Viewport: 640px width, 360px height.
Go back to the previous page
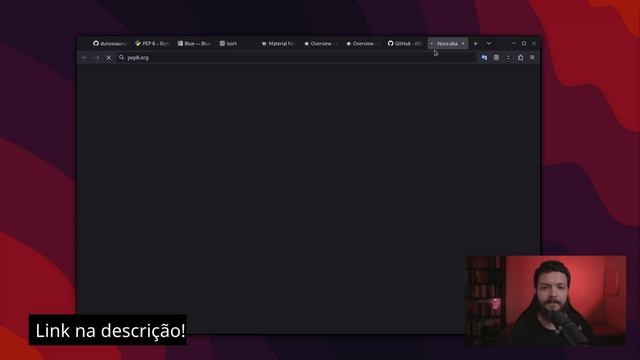click(84, 58)
